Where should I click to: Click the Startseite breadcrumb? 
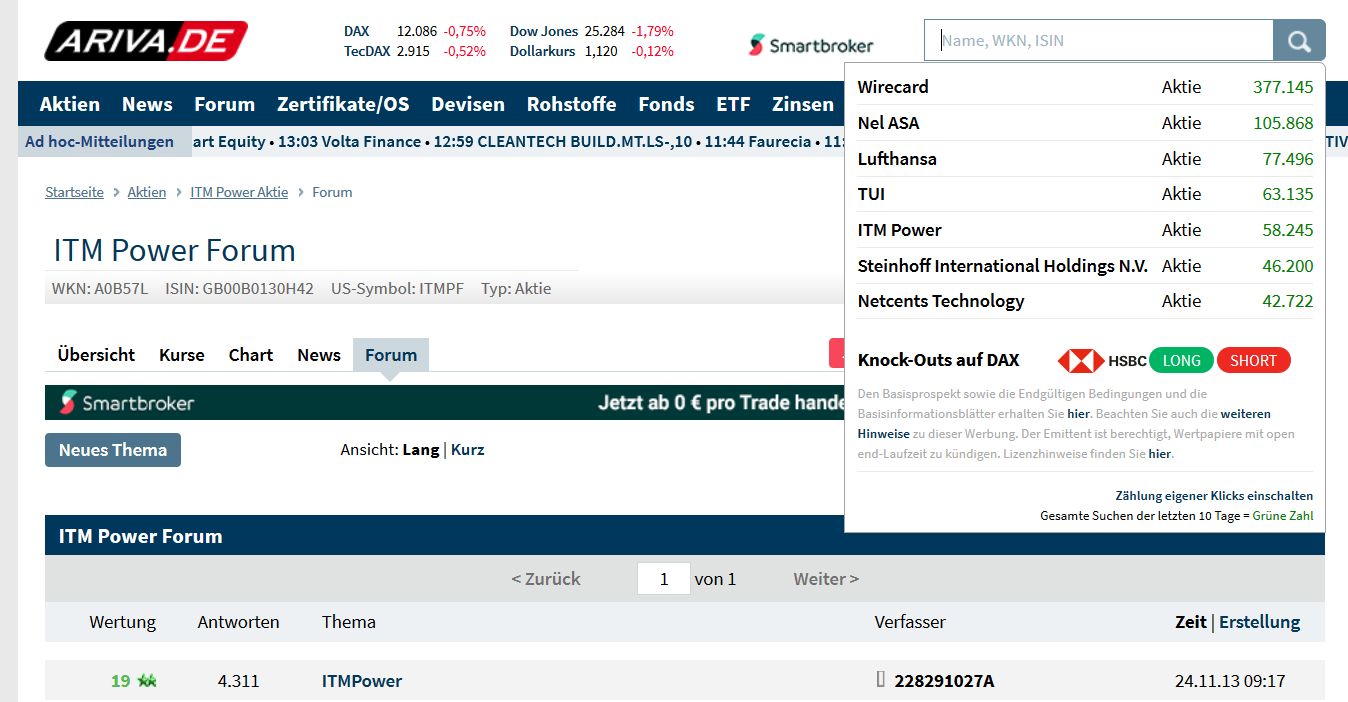[x=74, y=192]
